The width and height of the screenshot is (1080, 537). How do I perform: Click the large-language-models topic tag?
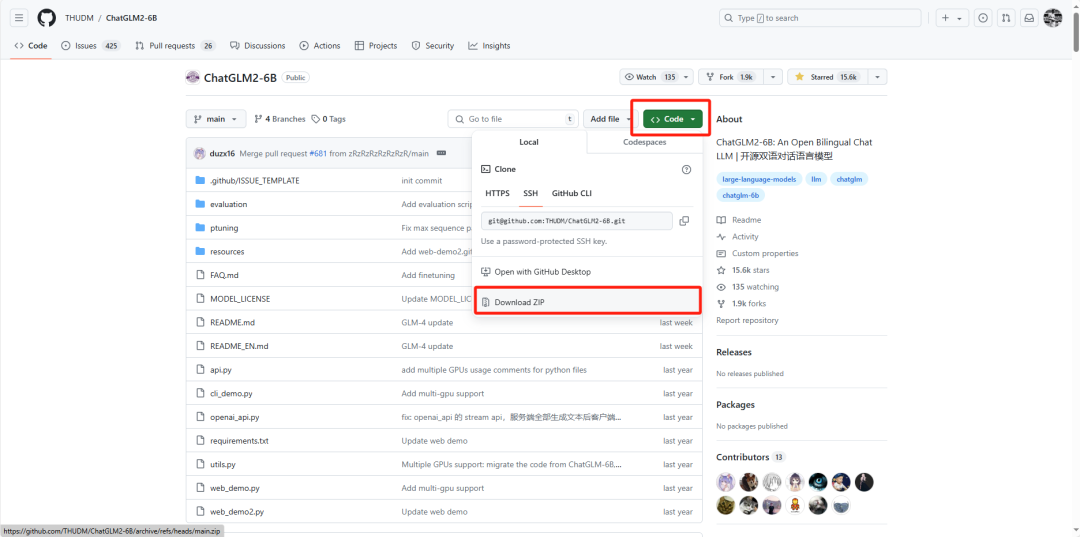(759, 179)
